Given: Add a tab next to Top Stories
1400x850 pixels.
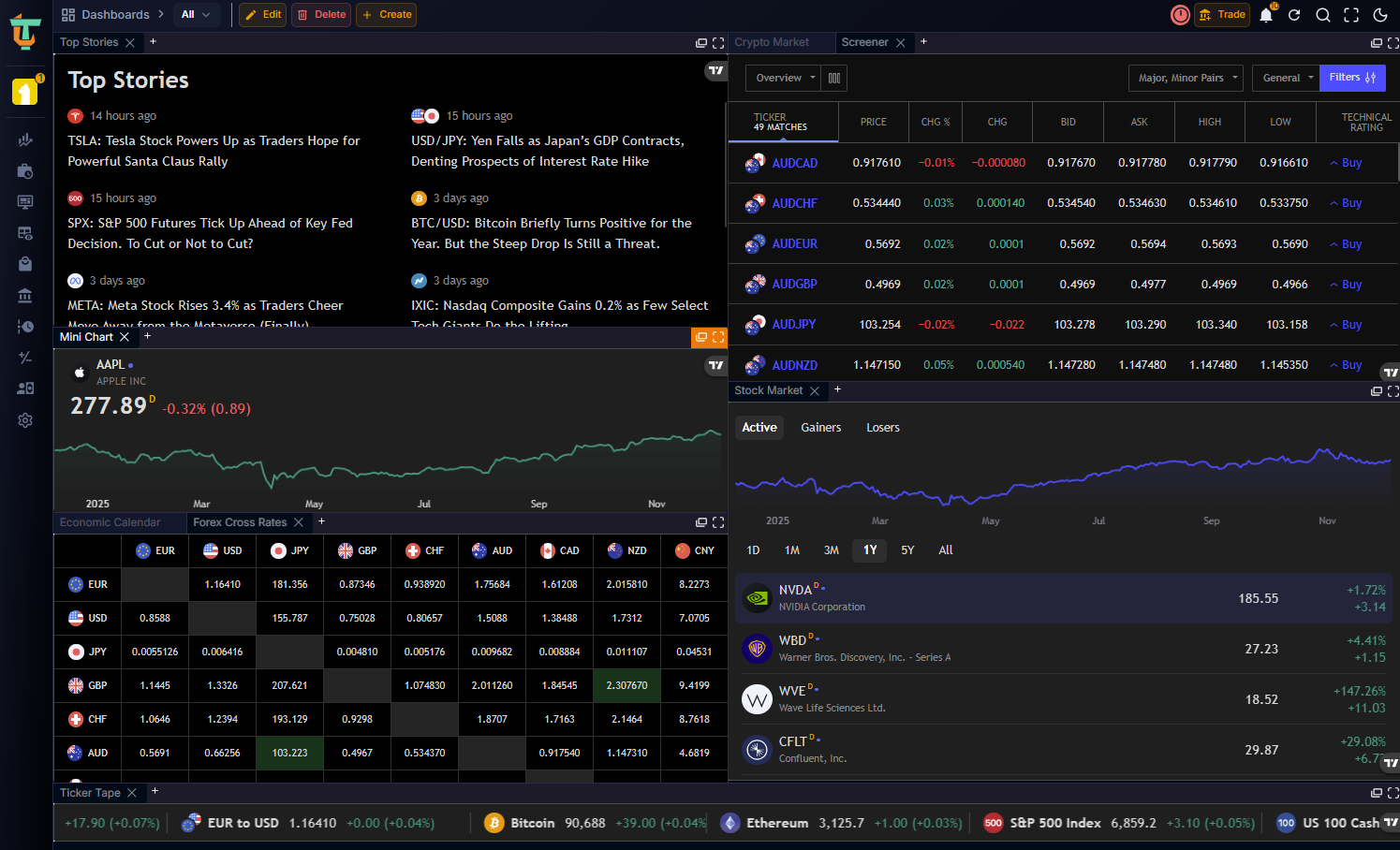Looking at the screenshot, I should (154, 42).
